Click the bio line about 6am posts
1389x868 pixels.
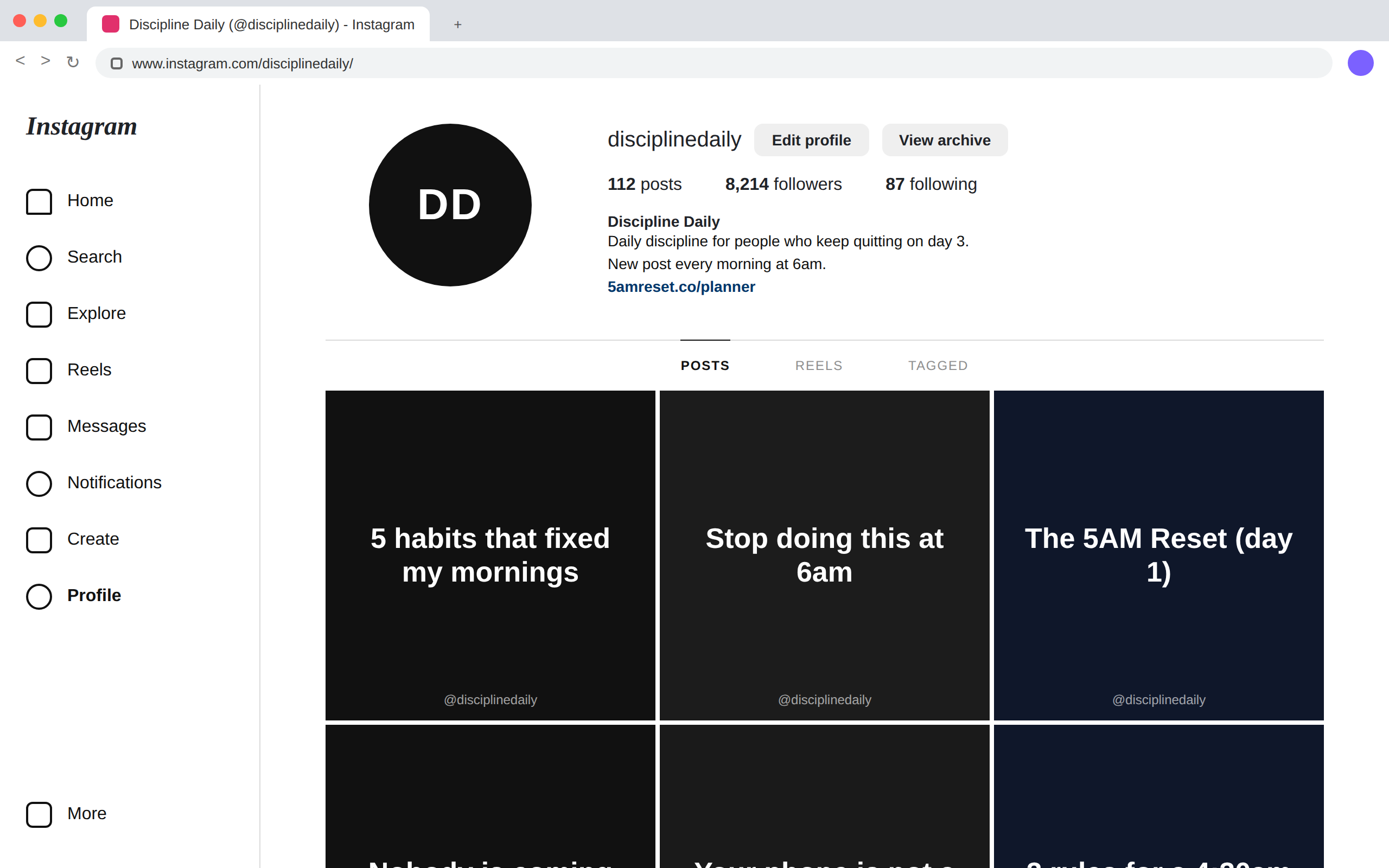716,264
